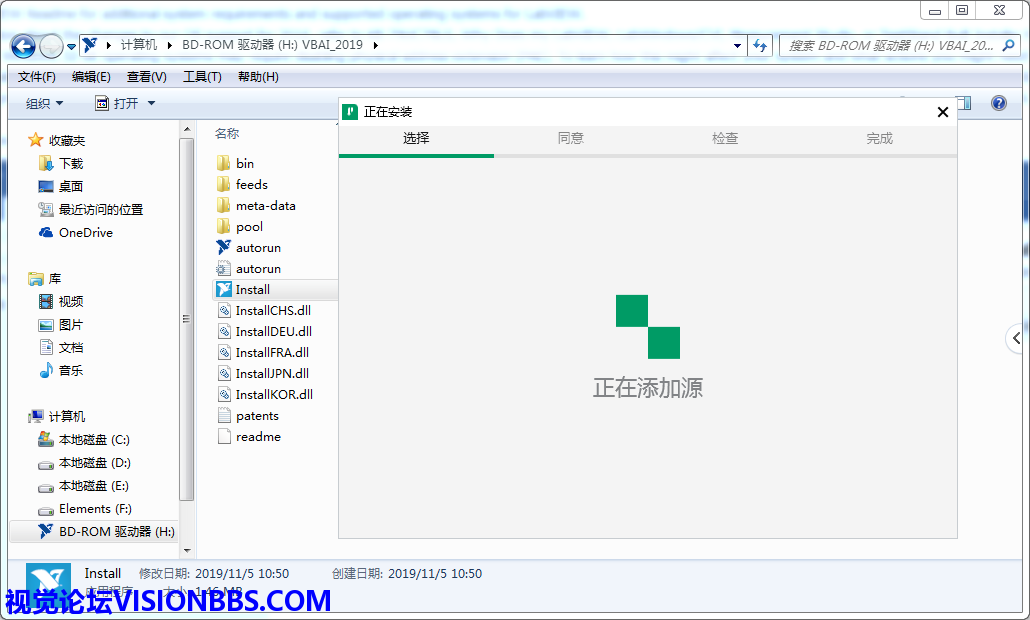Click the BD-ROM drive (H:) icon
The height and width of the screenshot is (620, 1030).
46,531
